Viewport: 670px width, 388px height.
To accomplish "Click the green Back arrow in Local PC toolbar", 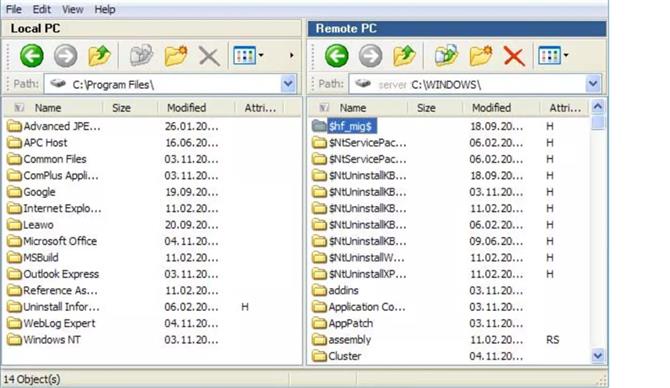I will point(32,56).
